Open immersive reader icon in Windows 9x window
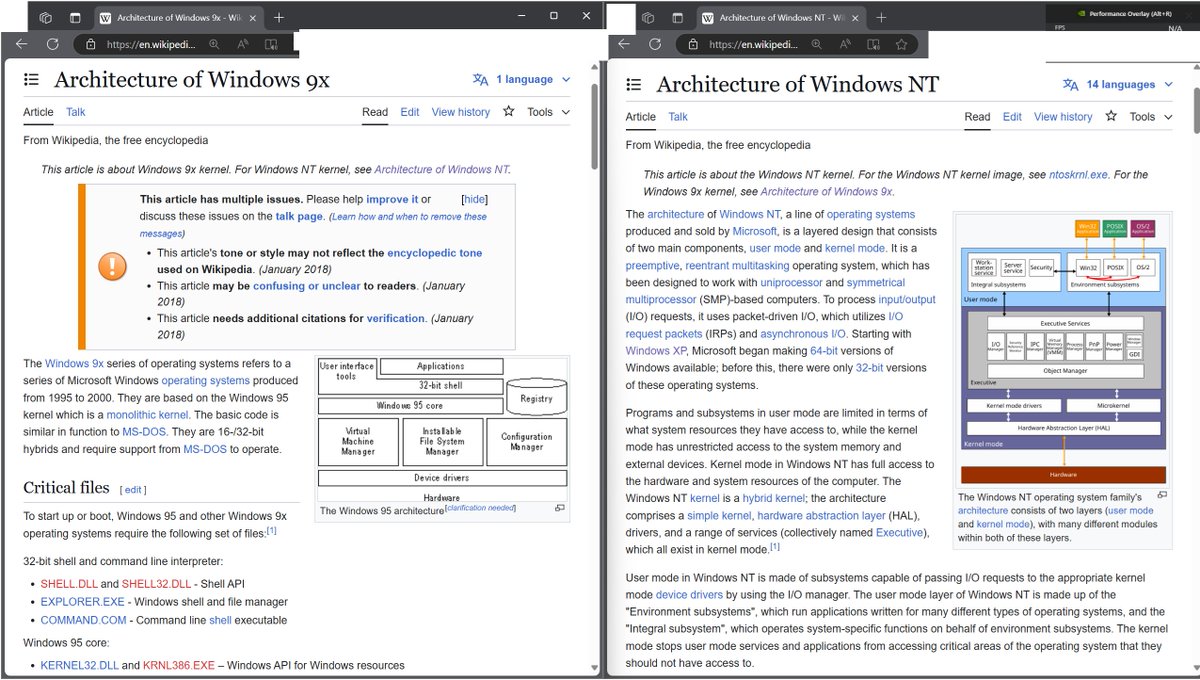Screen dimensions: 1200x680 (271, 44)
